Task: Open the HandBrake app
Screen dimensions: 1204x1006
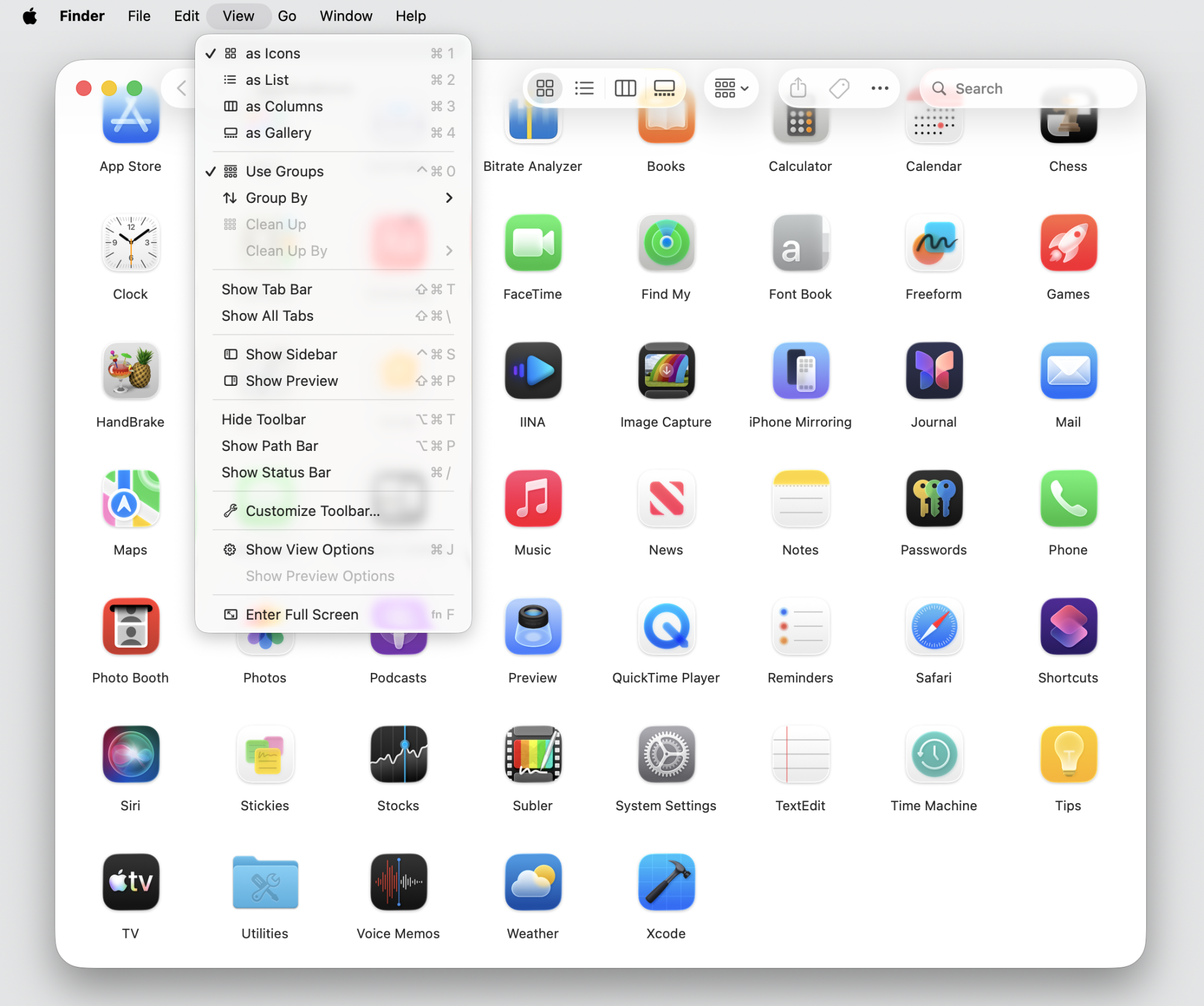Action: click(130, 371)
